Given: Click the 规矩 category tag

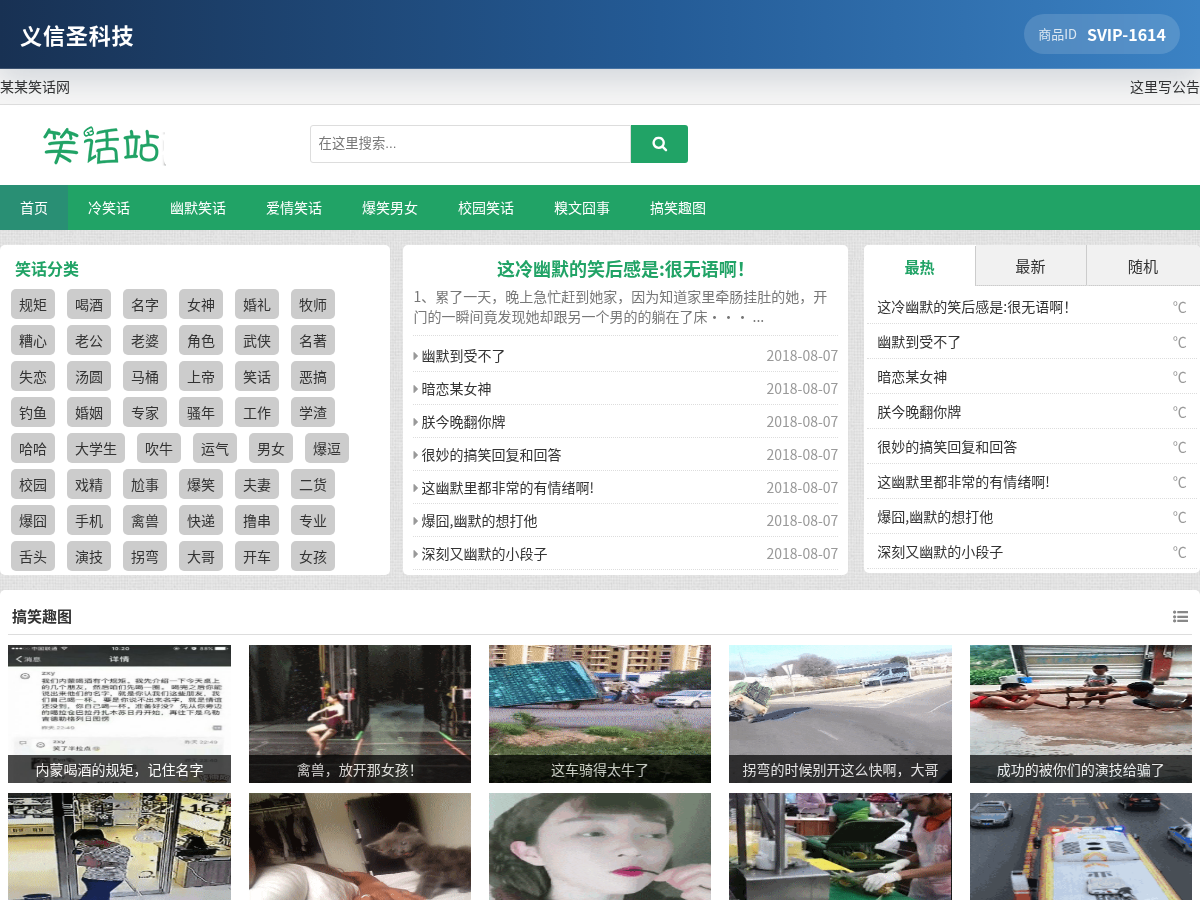Looking at the screenshot, I should [33, 305].
